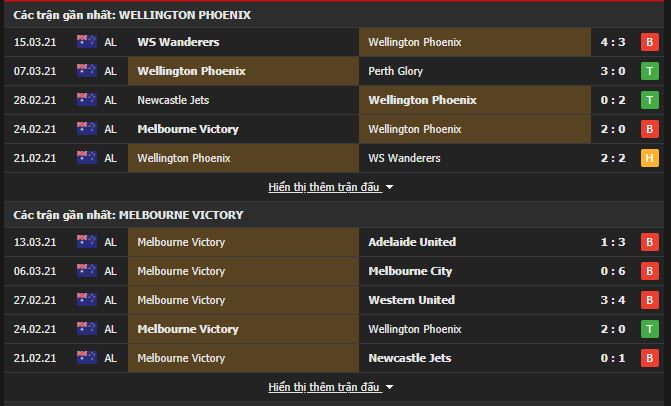Viewport: 671px width, 406px height.
Task: Click the red B badge for WS Wanderers 4:3 match
Action: coord(650,42)
